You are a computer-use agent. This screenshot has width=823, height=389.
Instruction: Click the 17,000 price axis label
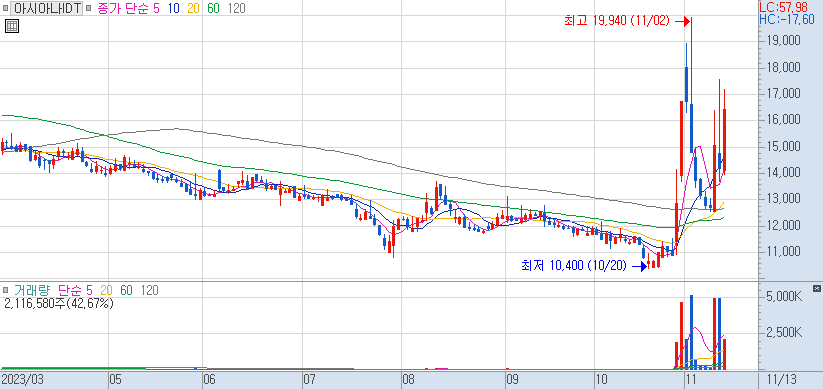coord(783,94)
